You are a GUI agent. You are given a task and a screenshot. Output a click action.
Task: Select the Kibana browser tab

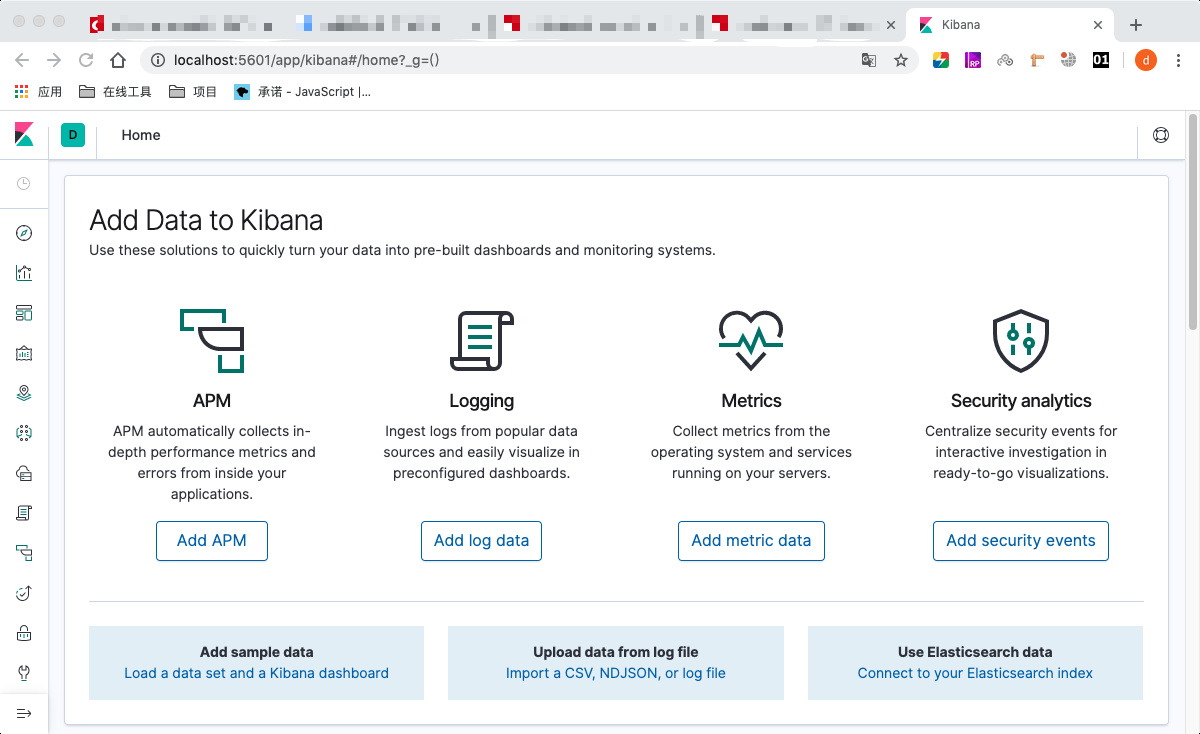click(1010, 25)
